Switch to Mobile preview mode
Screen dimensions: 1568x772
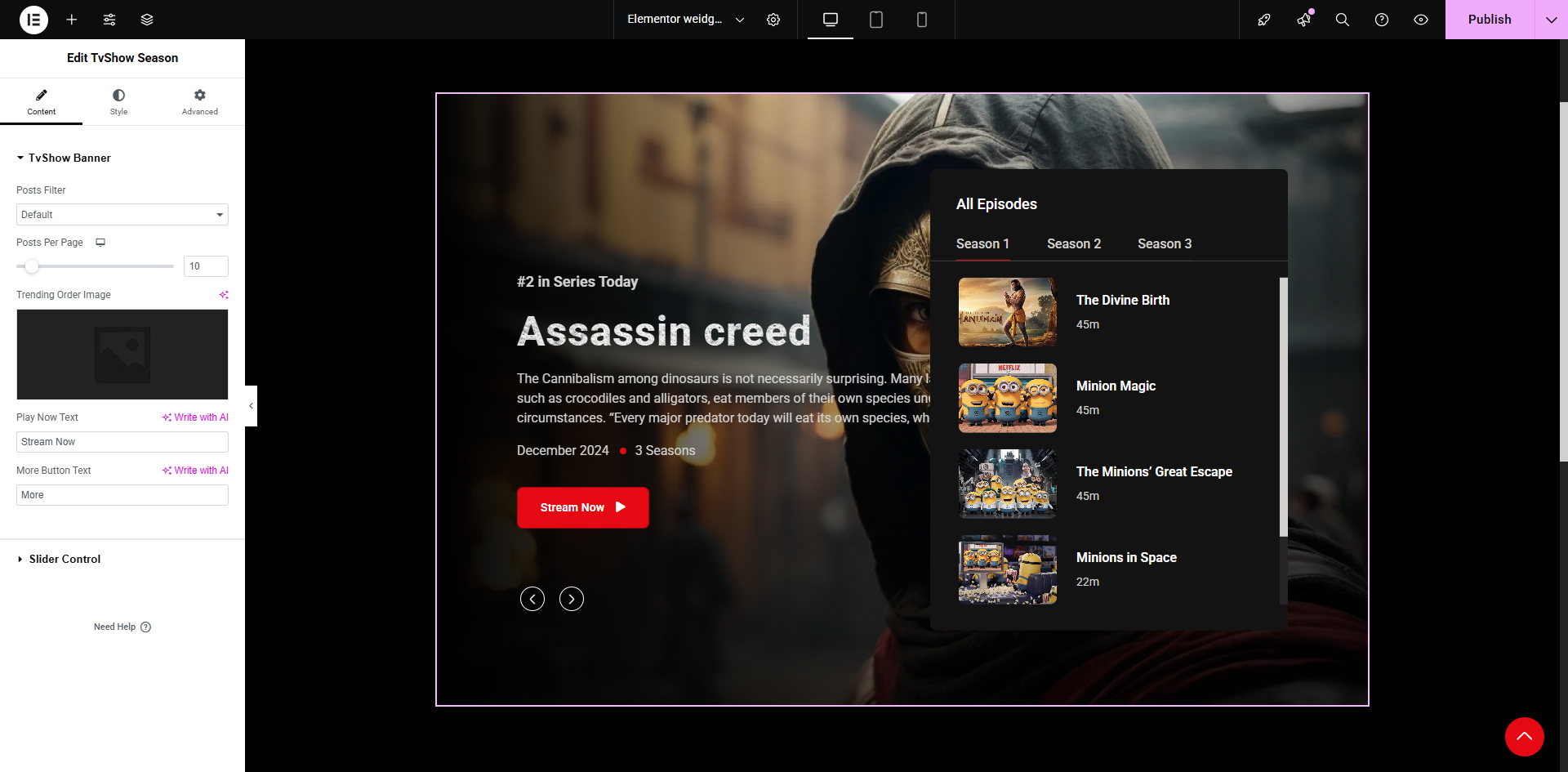[x=922, y=20]
